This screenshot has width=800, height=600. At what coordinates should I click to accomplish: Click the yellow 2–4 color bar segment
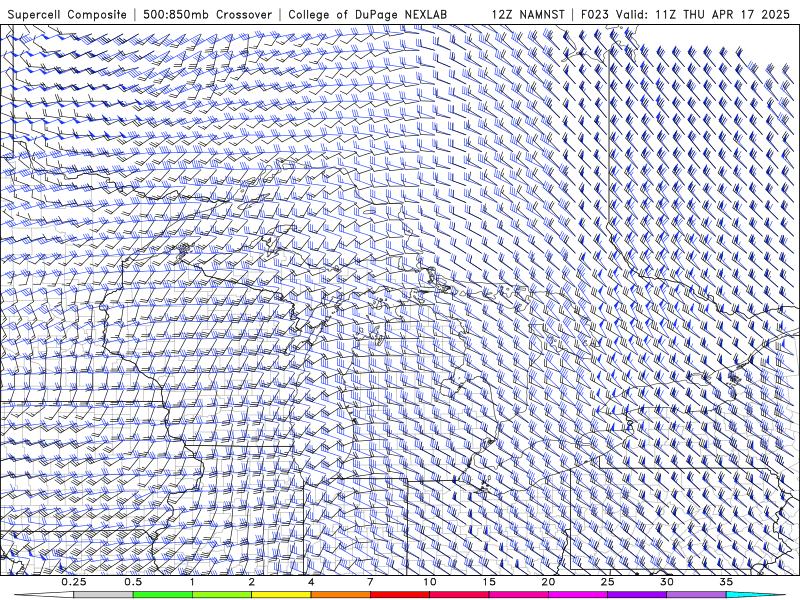[x=281, y=595]
